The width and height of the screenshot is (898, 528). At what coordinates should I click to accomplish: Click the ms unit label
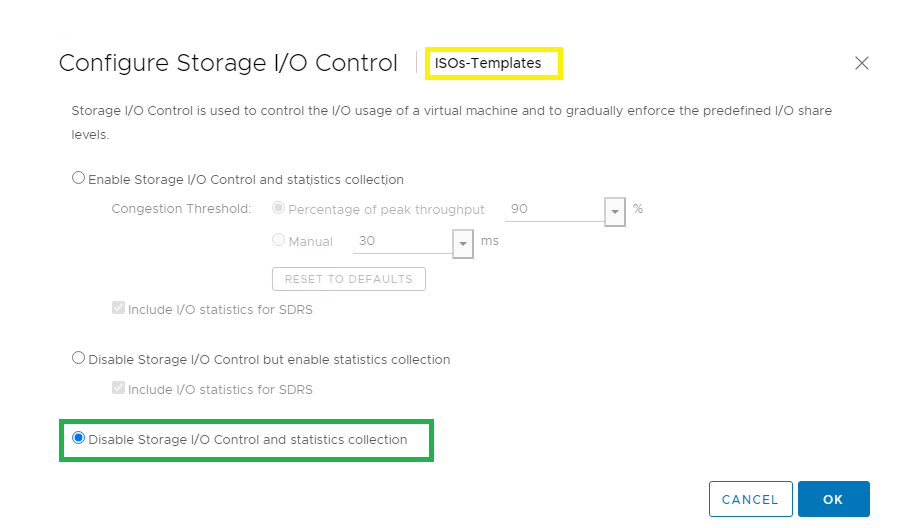[x=490, y=241]
